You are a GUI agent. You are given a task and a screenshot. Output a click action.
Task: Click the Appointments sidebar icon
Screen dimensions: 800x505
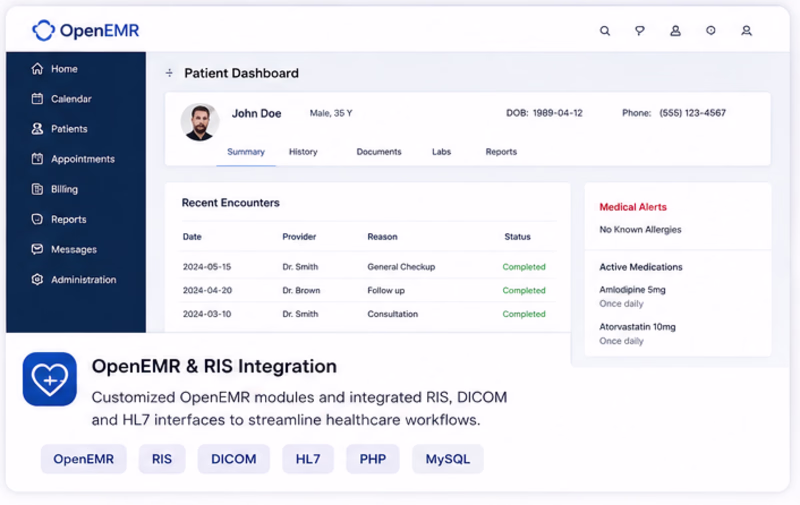[x=37, y=159]
